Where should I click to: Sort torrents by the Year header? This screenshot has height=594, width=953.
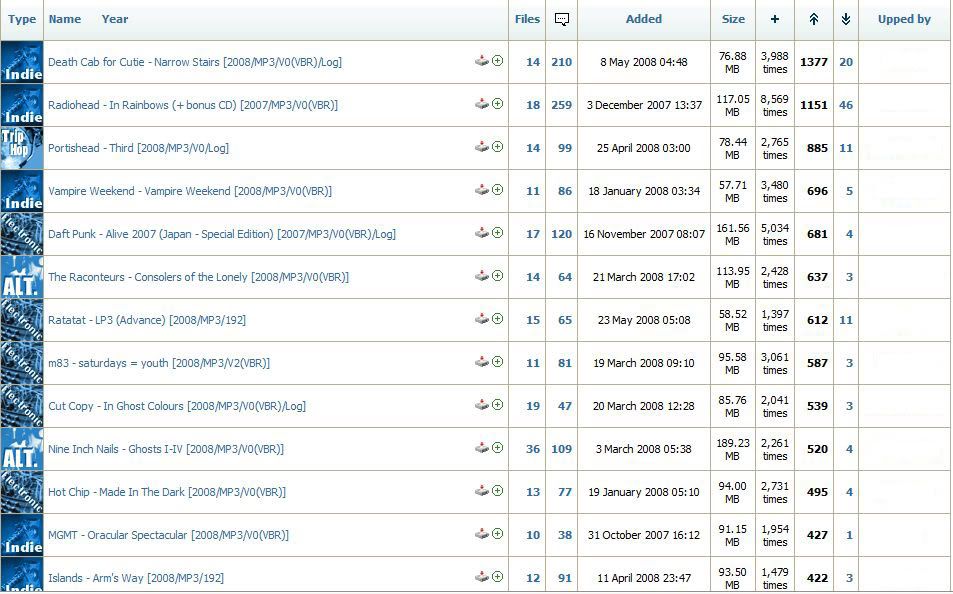pyautogui.click(x=115, y=19)
